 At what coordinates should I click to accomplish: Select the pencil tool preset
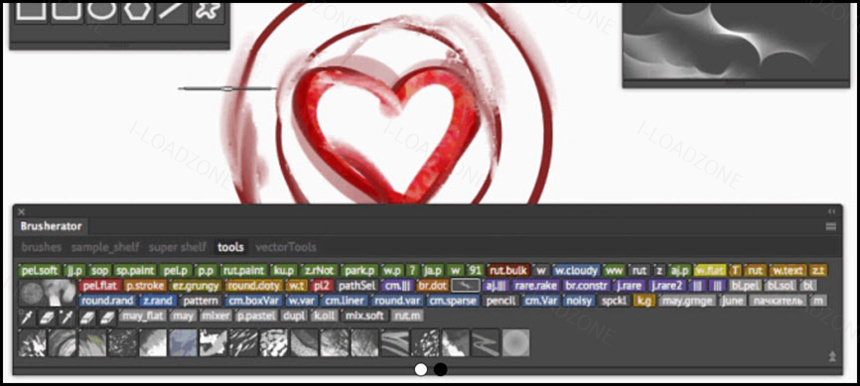click(501, 300)
